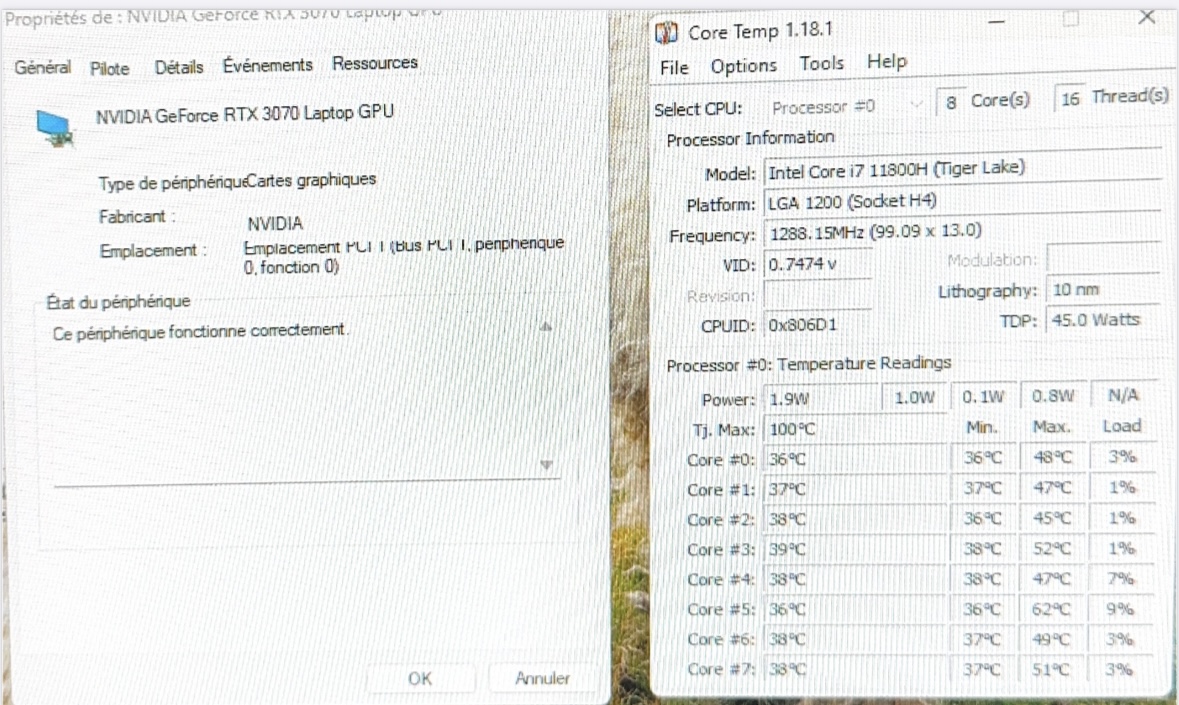Open the File menu in Core Temp
This screenshot has width=1179, height=705.
(674, 68)
